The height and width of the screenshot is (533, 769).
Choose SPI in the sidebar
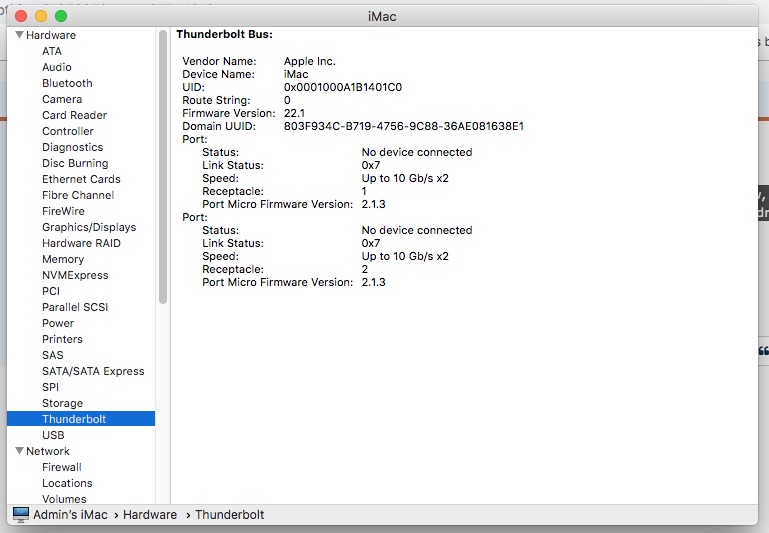click(50, 387)
